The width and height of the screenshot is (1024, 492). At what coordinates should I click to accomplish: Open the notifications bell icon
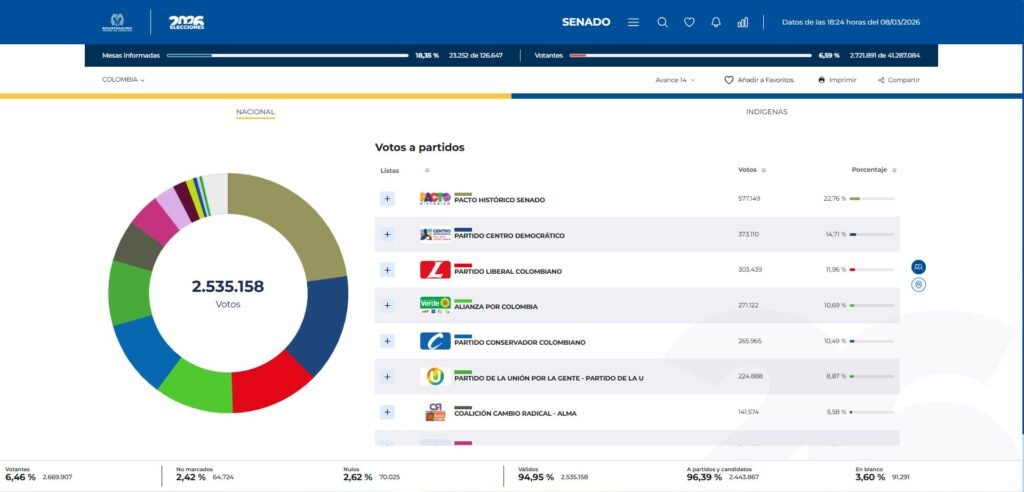coord(716,22)
